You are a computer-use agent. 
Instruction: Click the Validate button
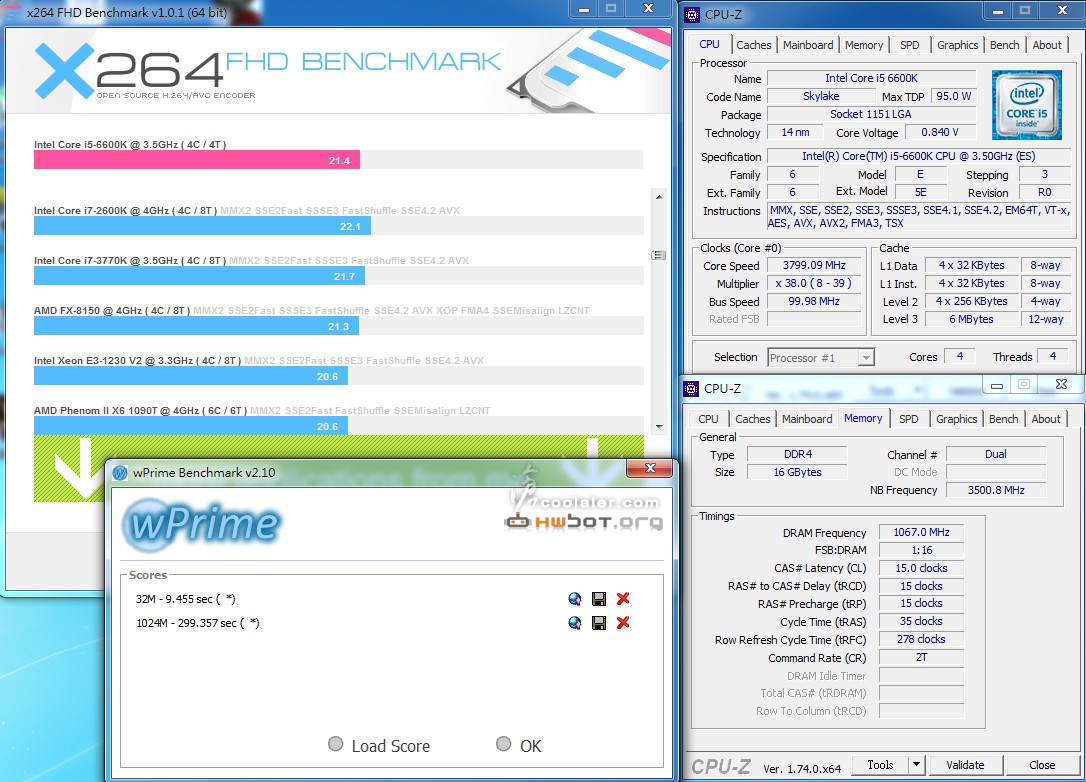point(965,765)
